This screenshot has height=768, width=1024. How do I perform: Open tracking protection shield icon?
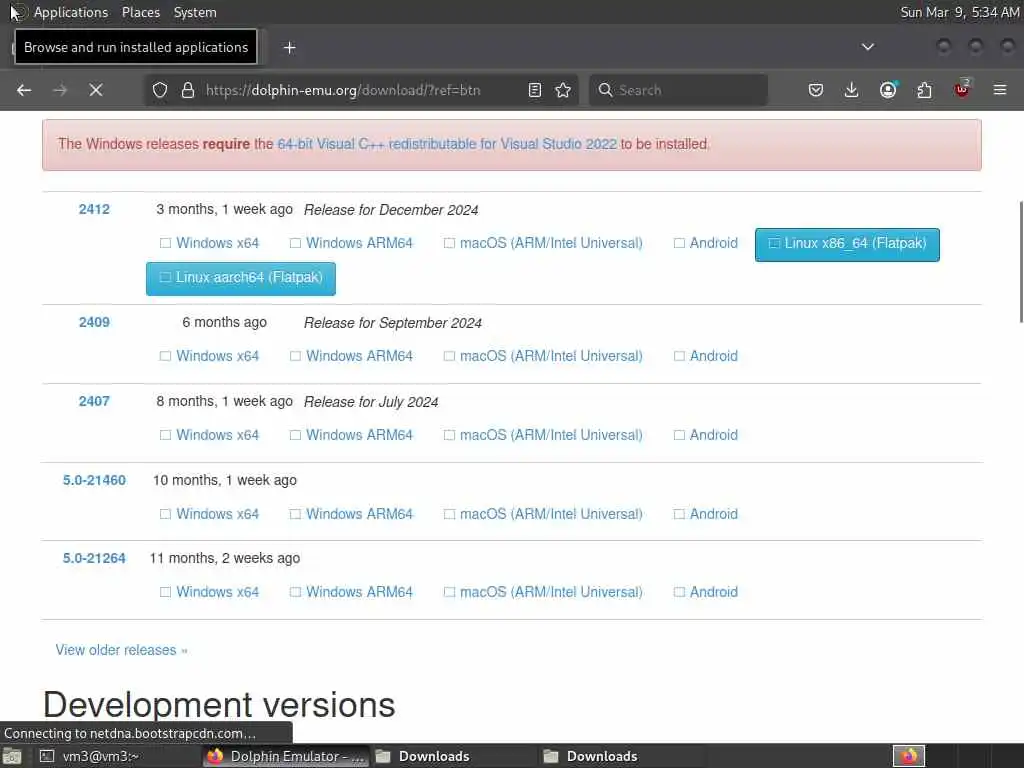[160, 90]
